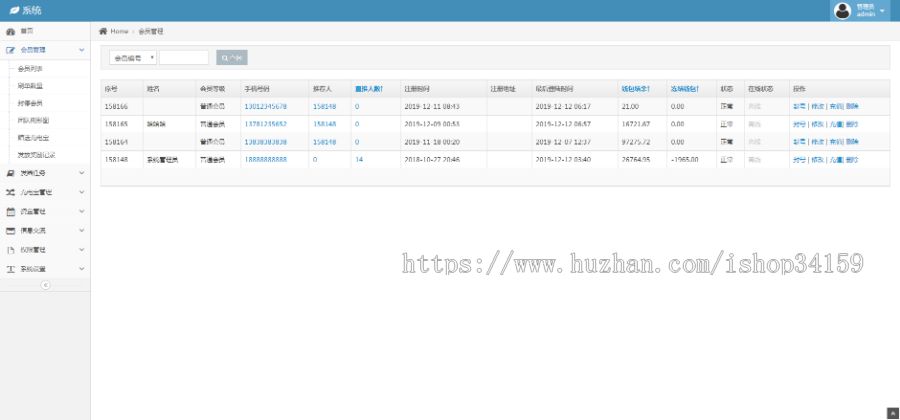This screenshot has height=420, width=900.
Task: Click last login time 2019-12-07 12:37
Action: tap(563, 142)
